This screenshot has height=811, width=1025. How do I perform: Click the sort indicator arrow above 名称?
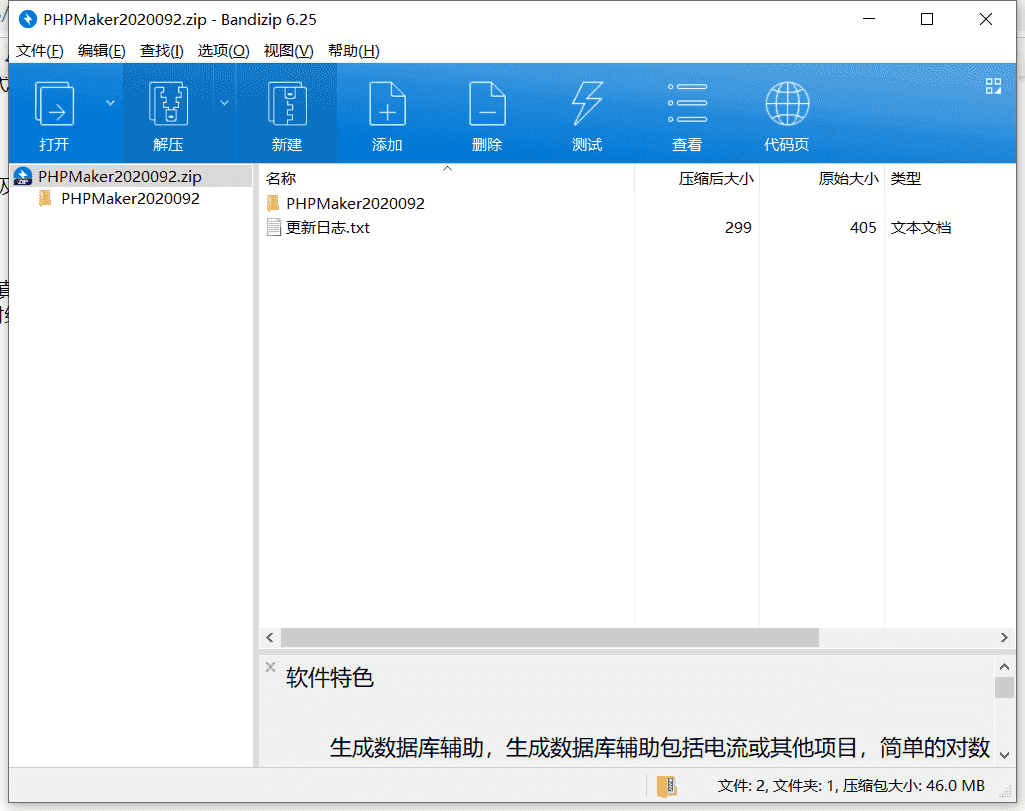pyautogui.click(x=447, y=169)
